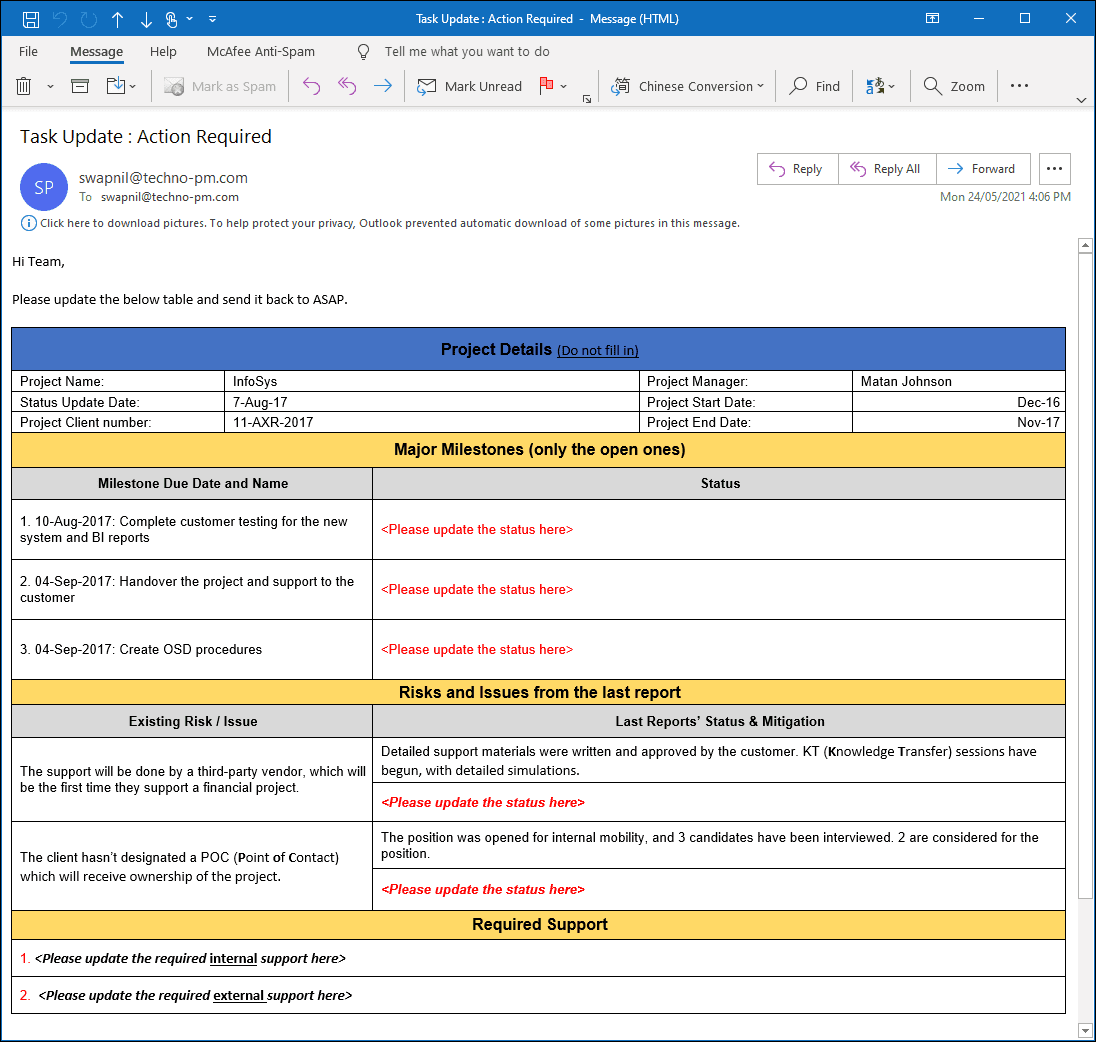Viewport: 1096px width, 1042px height.
Task: Archive this email
Action: click(x=79, y=86)
